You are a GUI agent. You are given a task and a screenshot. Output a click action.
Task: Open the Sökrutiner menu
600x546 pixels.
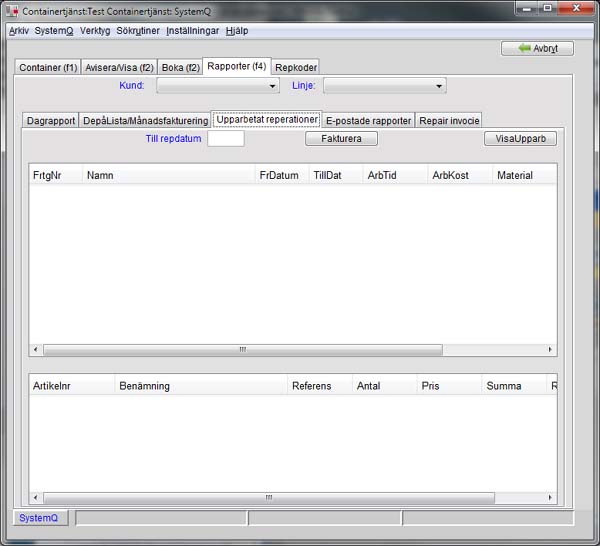point(138,30)
